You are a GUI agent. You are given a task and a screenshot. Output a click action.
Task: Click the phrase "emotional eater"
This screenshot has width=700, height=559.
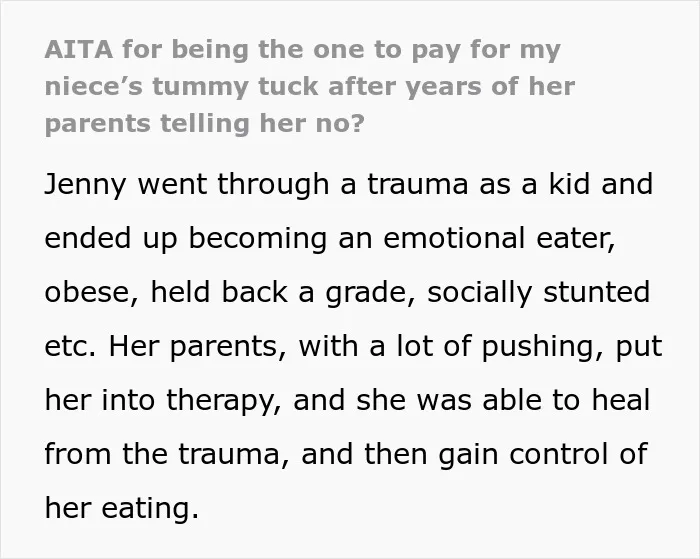tap(499, 238)
